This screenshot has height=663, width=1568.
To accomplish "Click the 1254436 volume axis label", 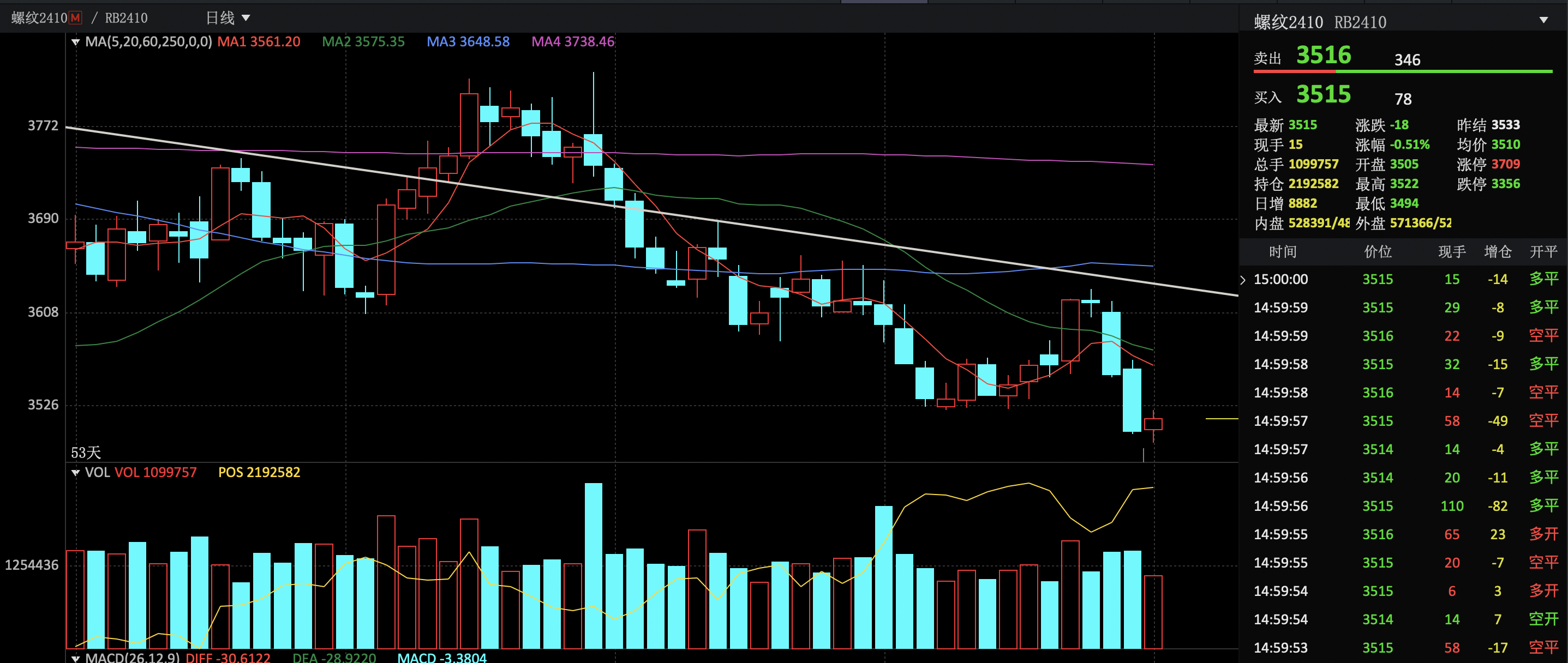I will [32, 565].
